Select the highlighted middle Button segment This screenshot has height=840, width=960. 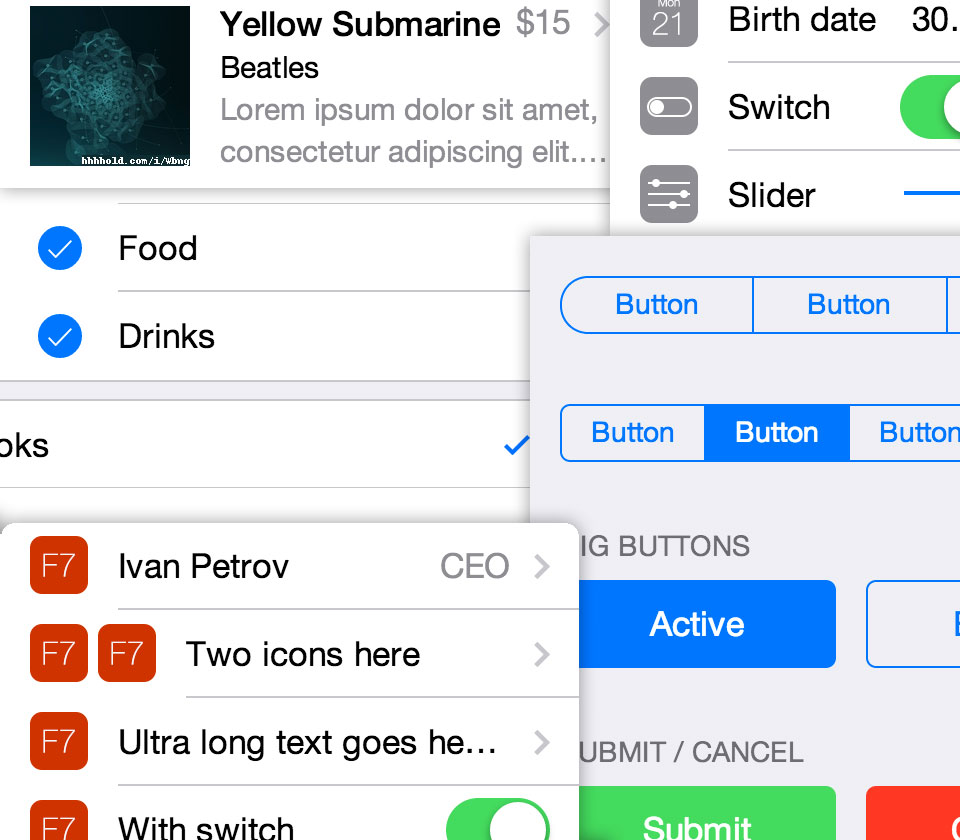tap(777, 433)
